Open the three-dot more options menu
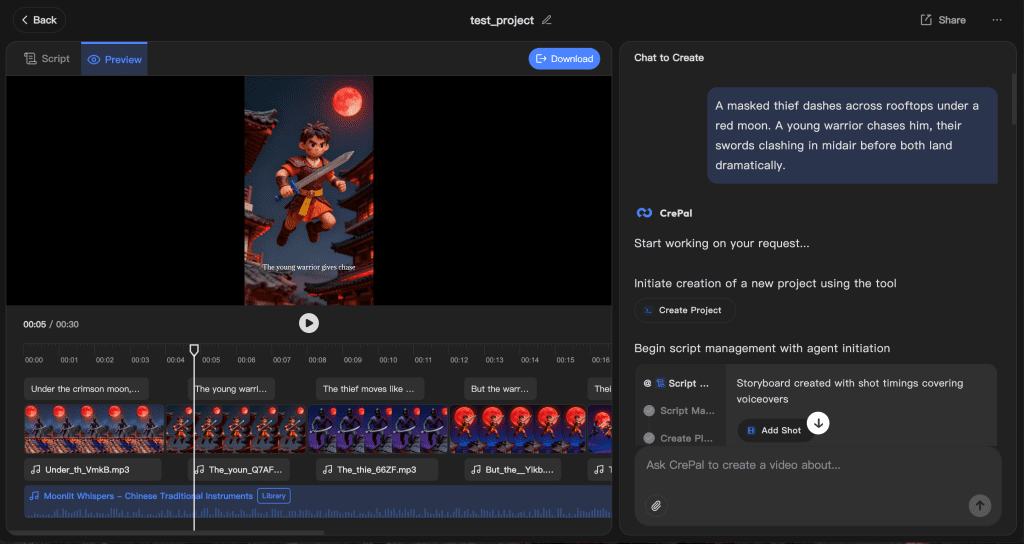 996,20
